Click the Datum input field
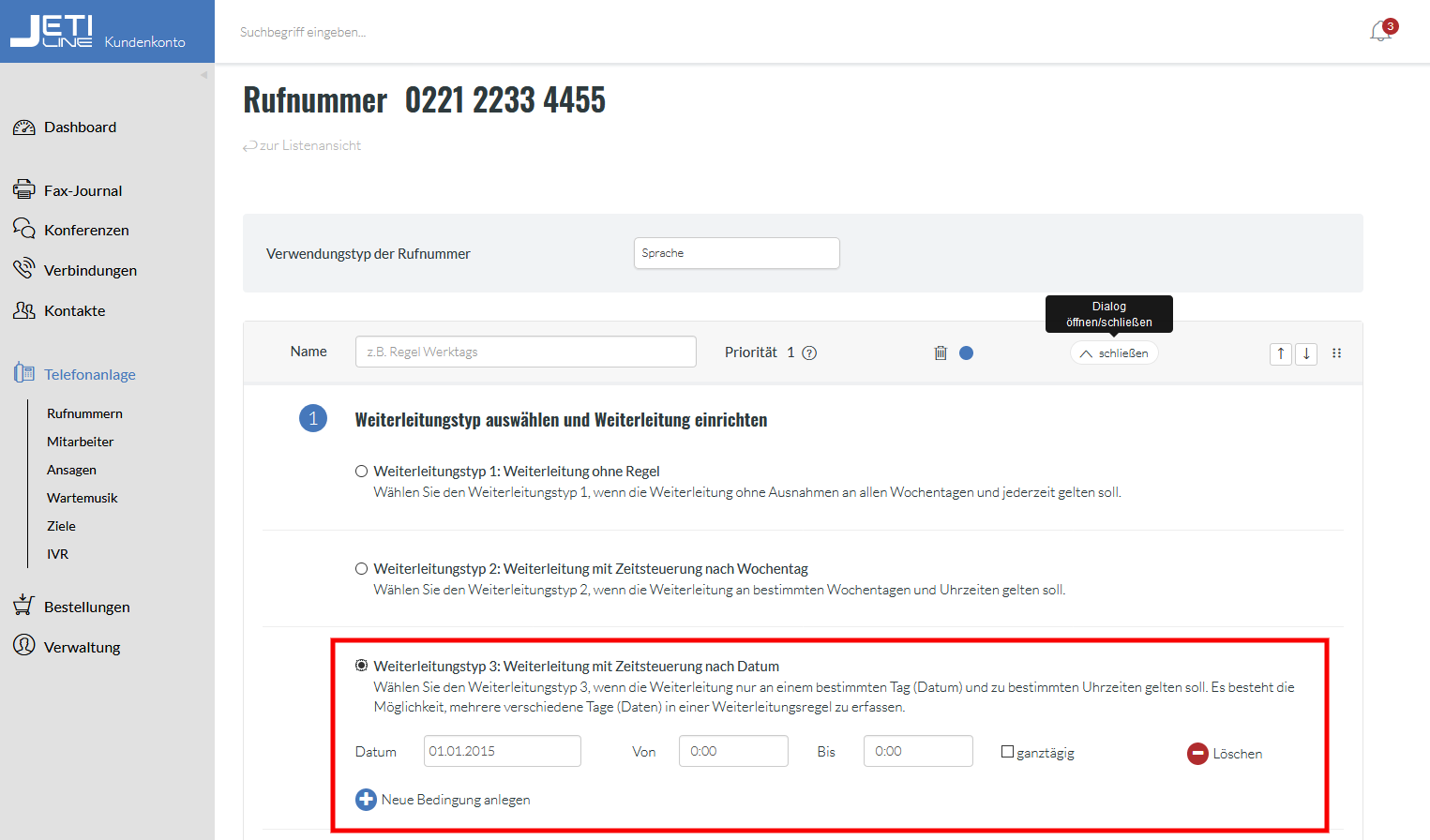The height and width of the screenshot is (840, 1430). point(502,751)
